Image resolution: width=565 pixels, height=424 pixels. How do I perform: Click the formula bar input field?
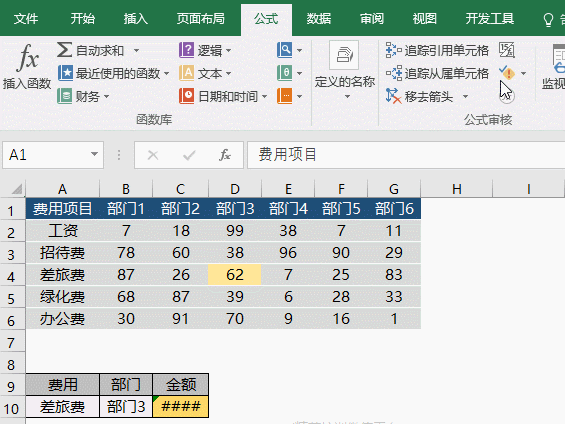coord(406,155)
